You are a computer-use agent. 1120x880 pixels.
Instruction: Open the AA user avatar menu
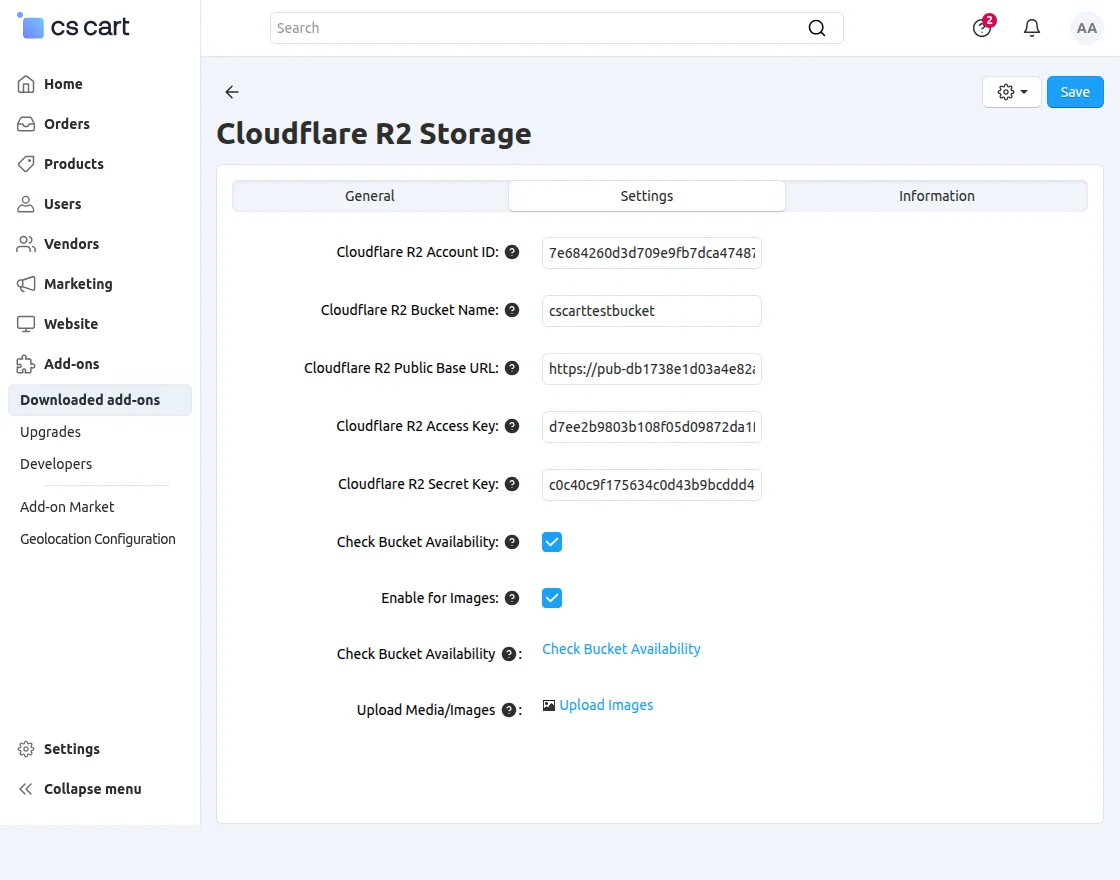(1086, 28)
